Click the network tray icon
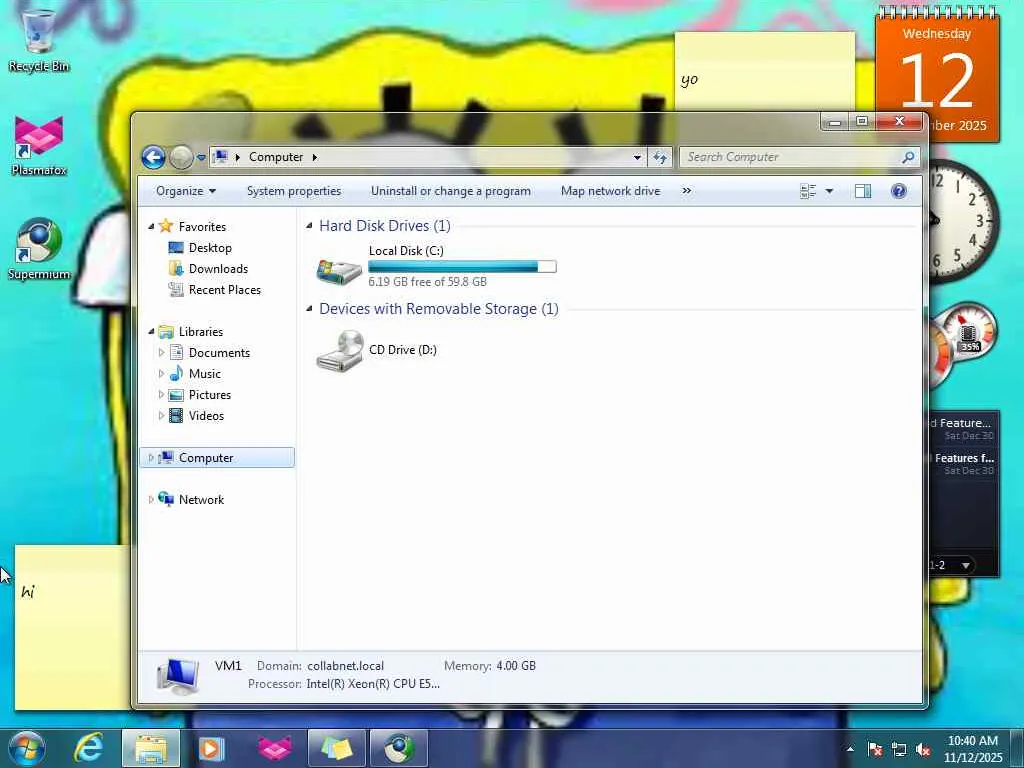The height and width of the screenshot is (768, 1024). (x=899, y=749)
